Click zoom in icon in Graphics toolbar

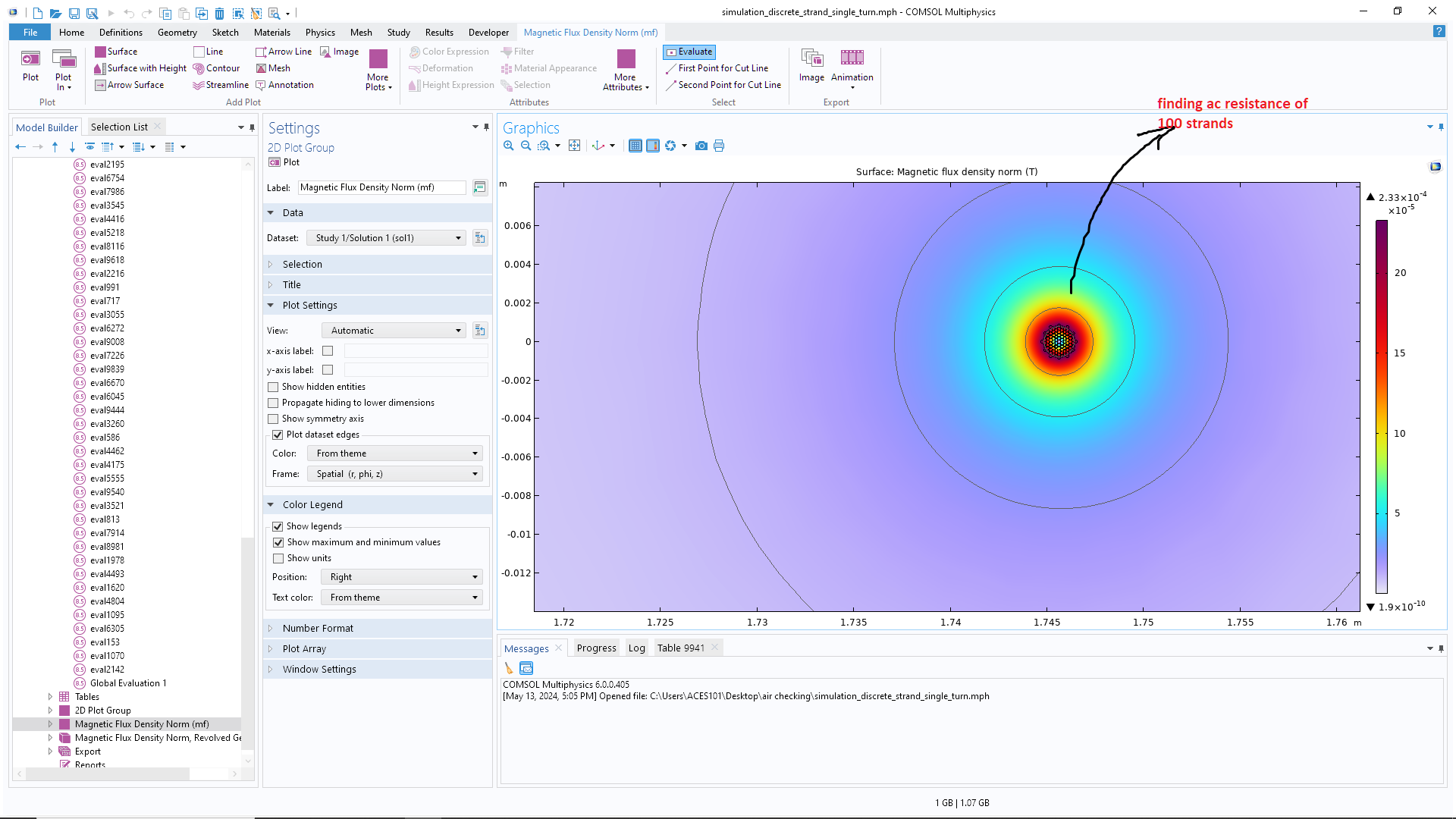click(x=509, y=146)
